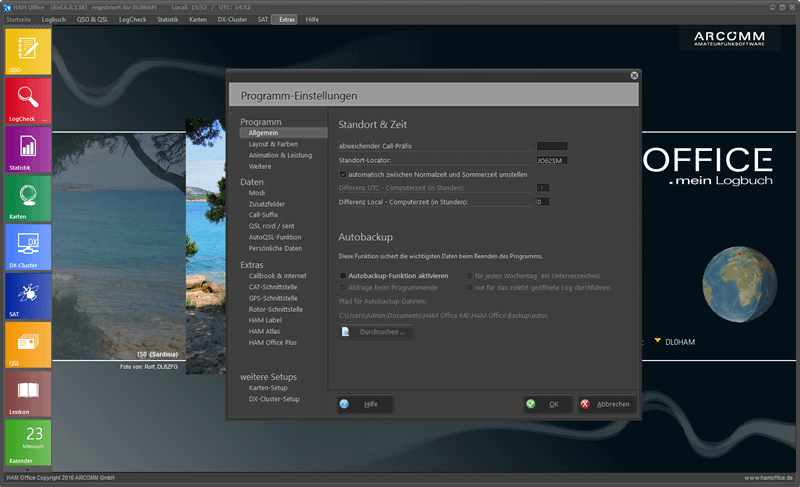Select Callbook & Internet entry
This screenshot has width=800, height=487.
point(278,276)
